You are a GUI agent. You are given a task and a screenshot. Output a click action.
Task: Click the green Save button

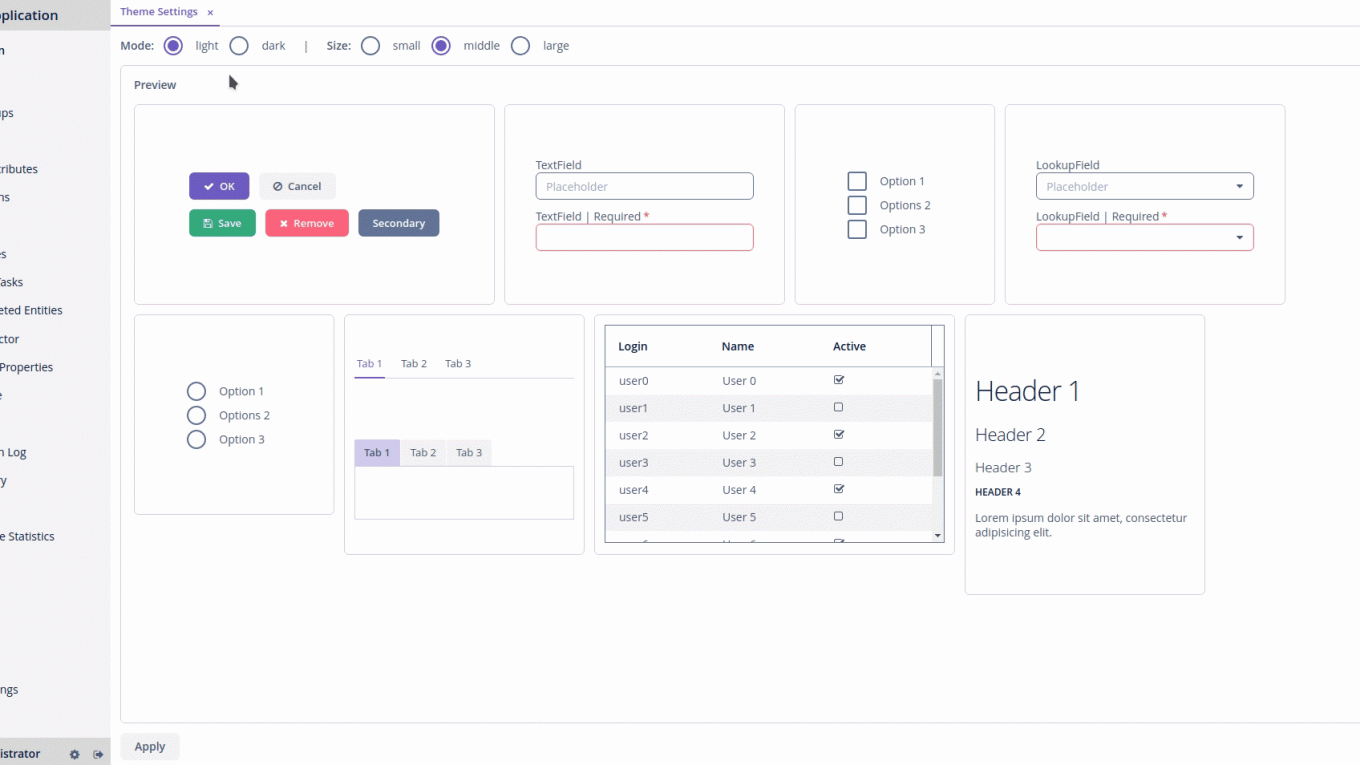click(x=222, y=223)
